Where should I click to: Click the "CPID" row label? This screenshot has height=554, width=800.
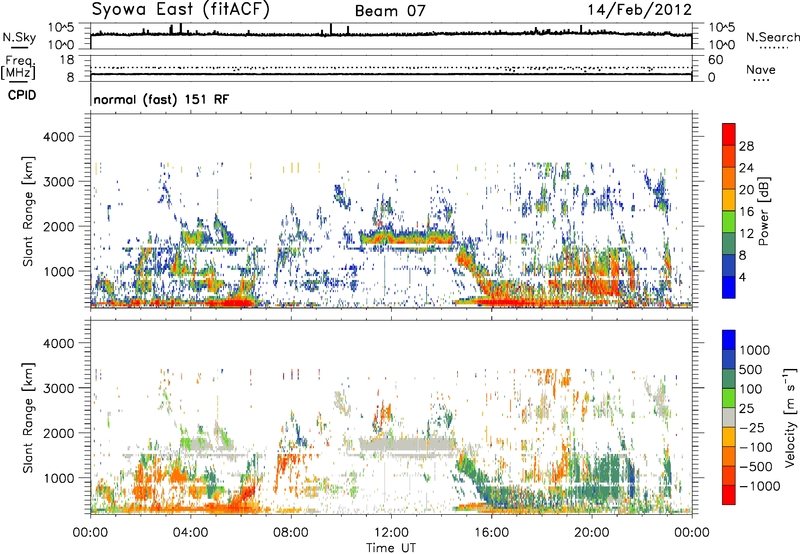pos(22,95)
